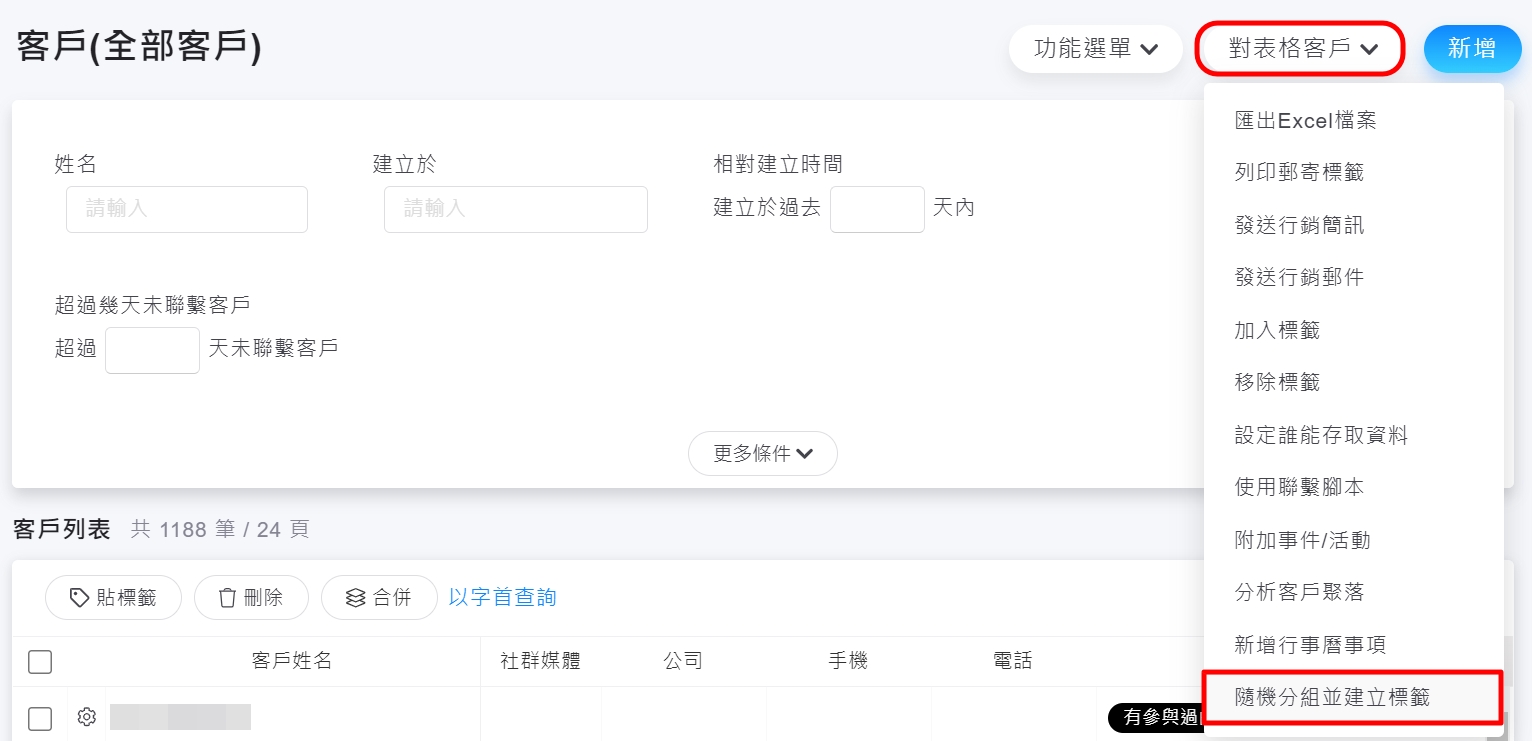
Task: Click the 姓名 input field
Action: [x=187, y=209]
